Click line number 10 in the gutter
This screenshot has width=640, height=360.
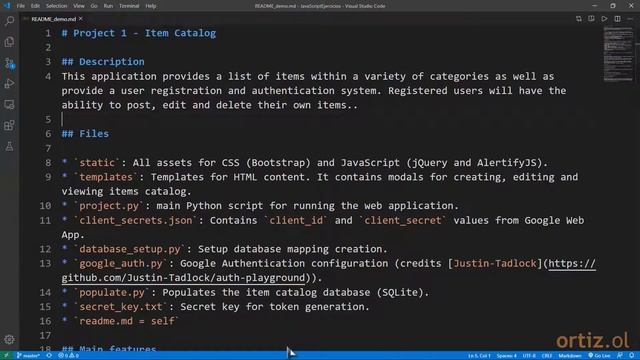pos(45,206)
